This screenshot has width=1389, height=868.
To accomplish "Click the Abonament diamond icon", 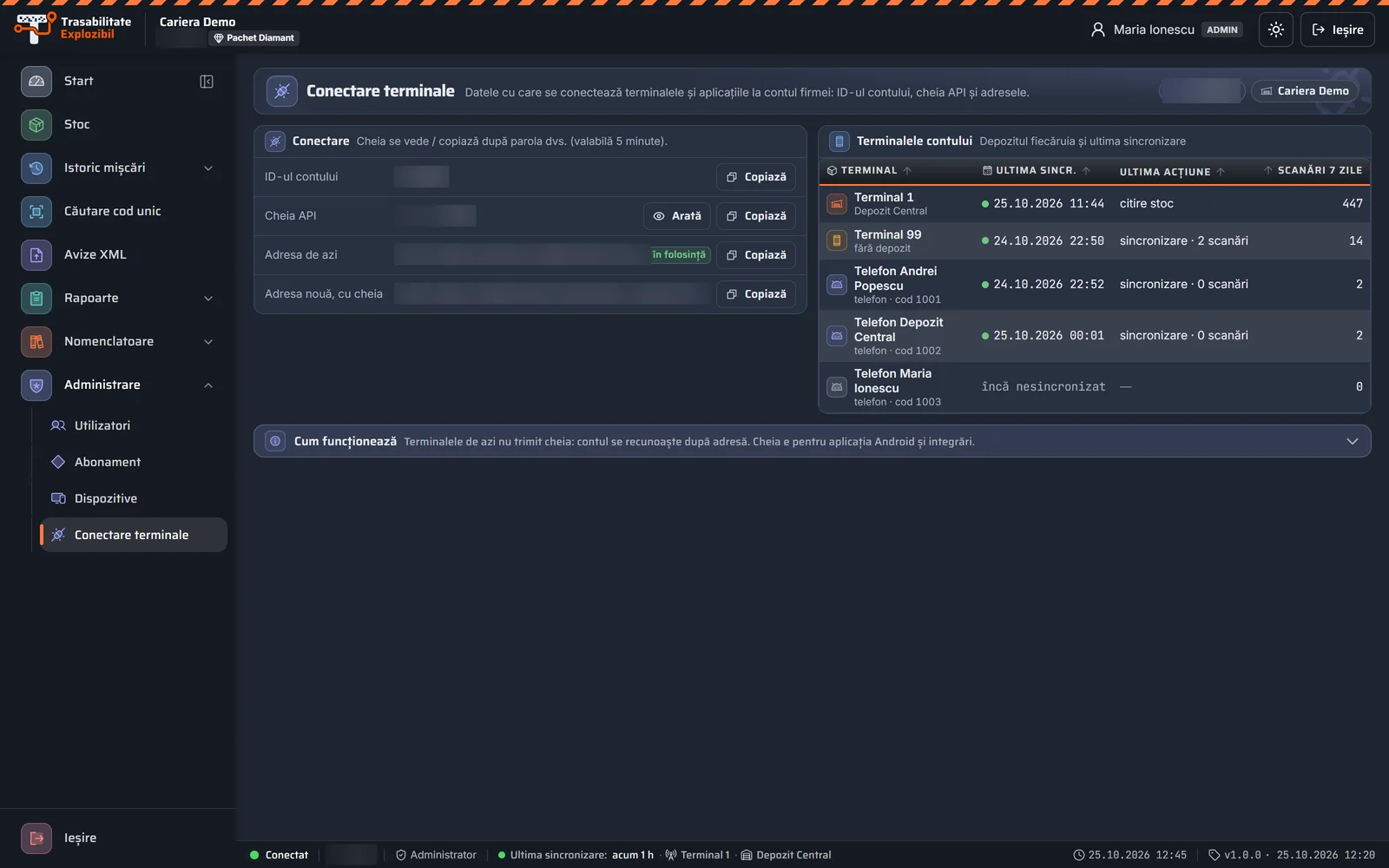I will click(58, 462).
